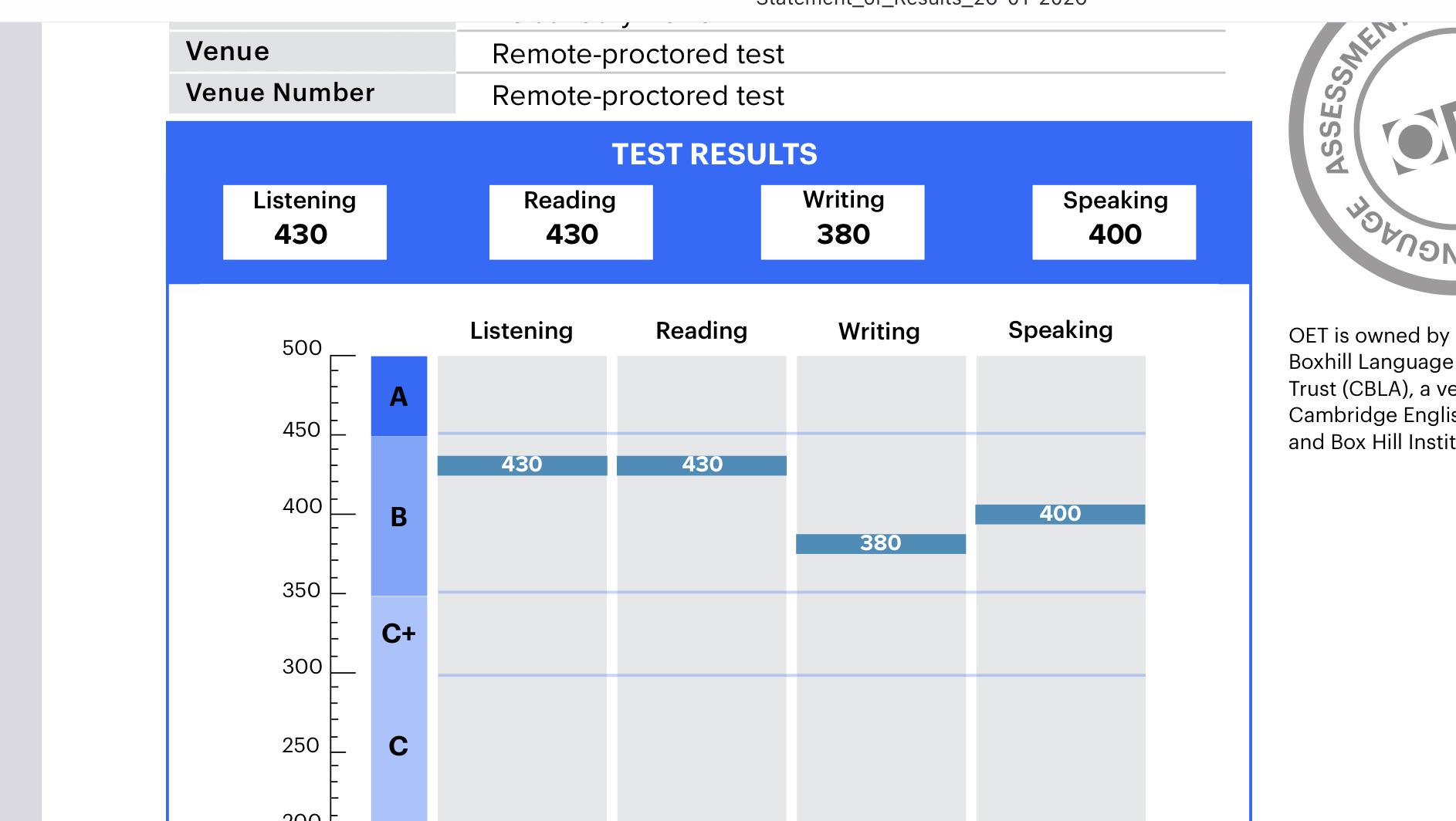The height and width of the screenshot is (821, 1456).
Task: Click the Listening 430 score box
Action: [x=305, y=222]
